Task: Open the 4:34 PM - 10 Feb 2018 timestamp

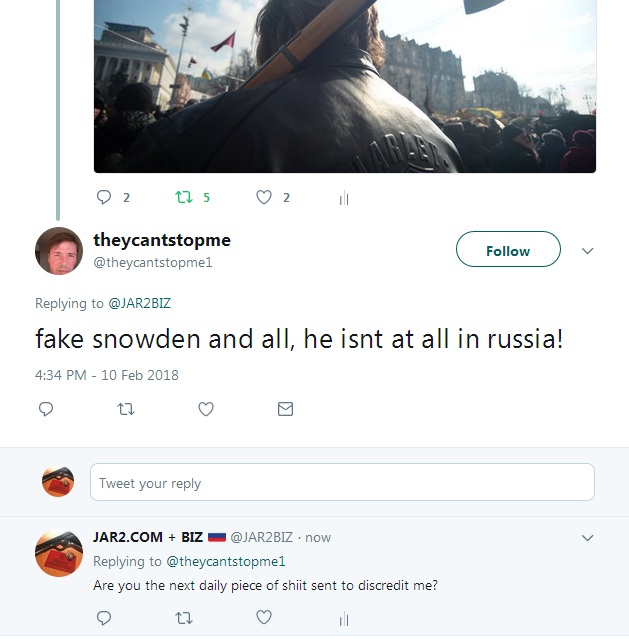Action: (x=107, y=375)
